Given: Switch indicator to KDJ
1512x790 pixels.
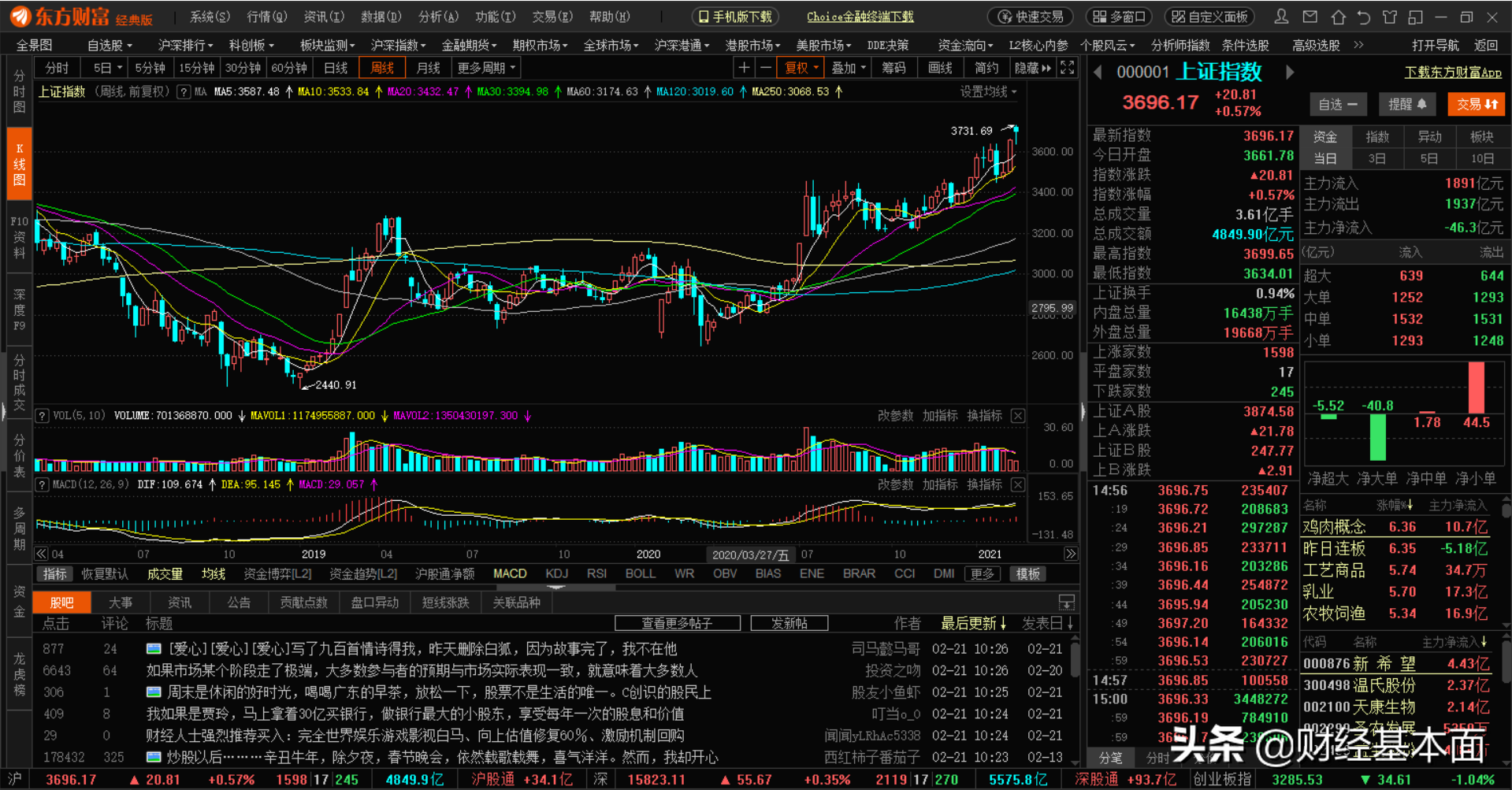Looking at the screenshot, I should 556,574.
